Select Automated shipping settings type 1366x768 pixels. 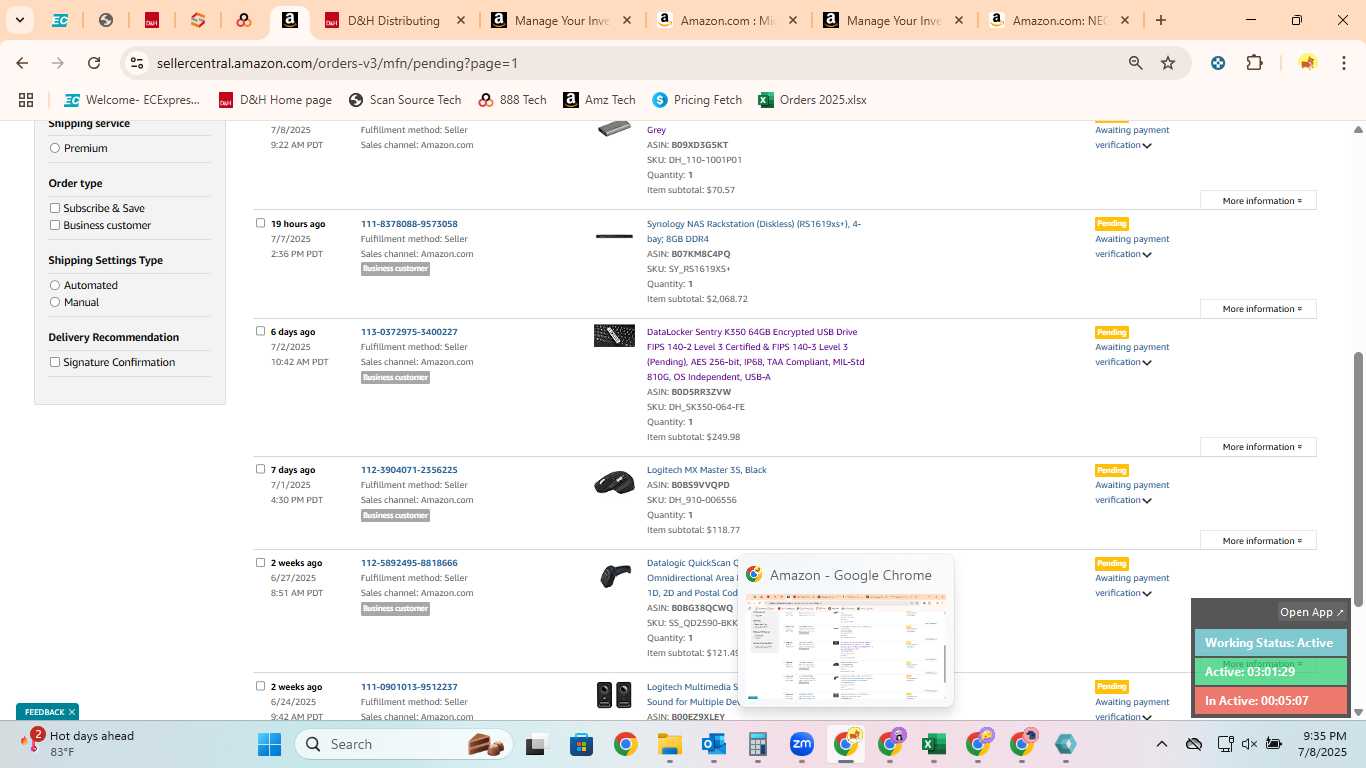click(55, 285)
